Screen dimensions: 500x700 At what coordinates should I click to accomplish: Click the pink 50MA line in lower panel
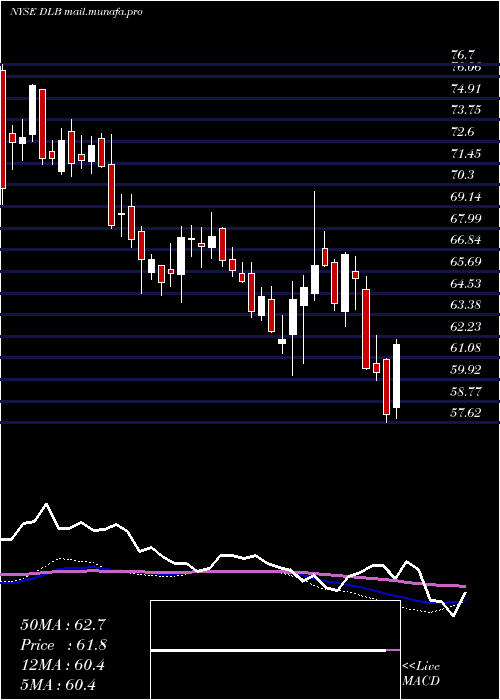232,572
